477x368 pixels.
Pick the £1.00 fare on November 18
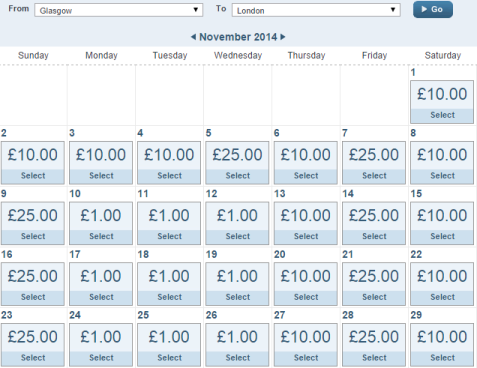click(169, 284)
